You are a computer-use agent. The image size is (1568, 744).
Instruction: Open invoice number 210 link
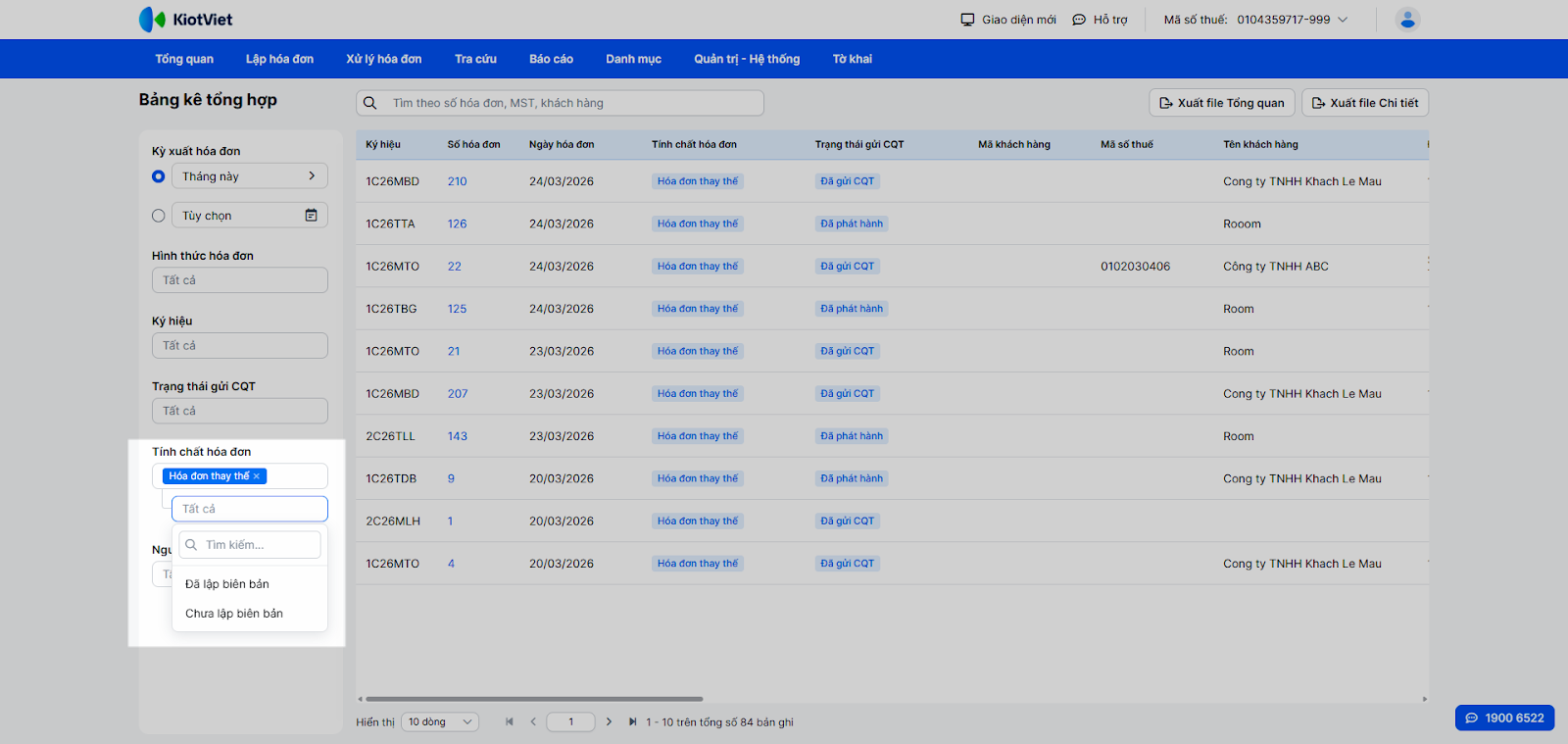click(x=457, y=181)
